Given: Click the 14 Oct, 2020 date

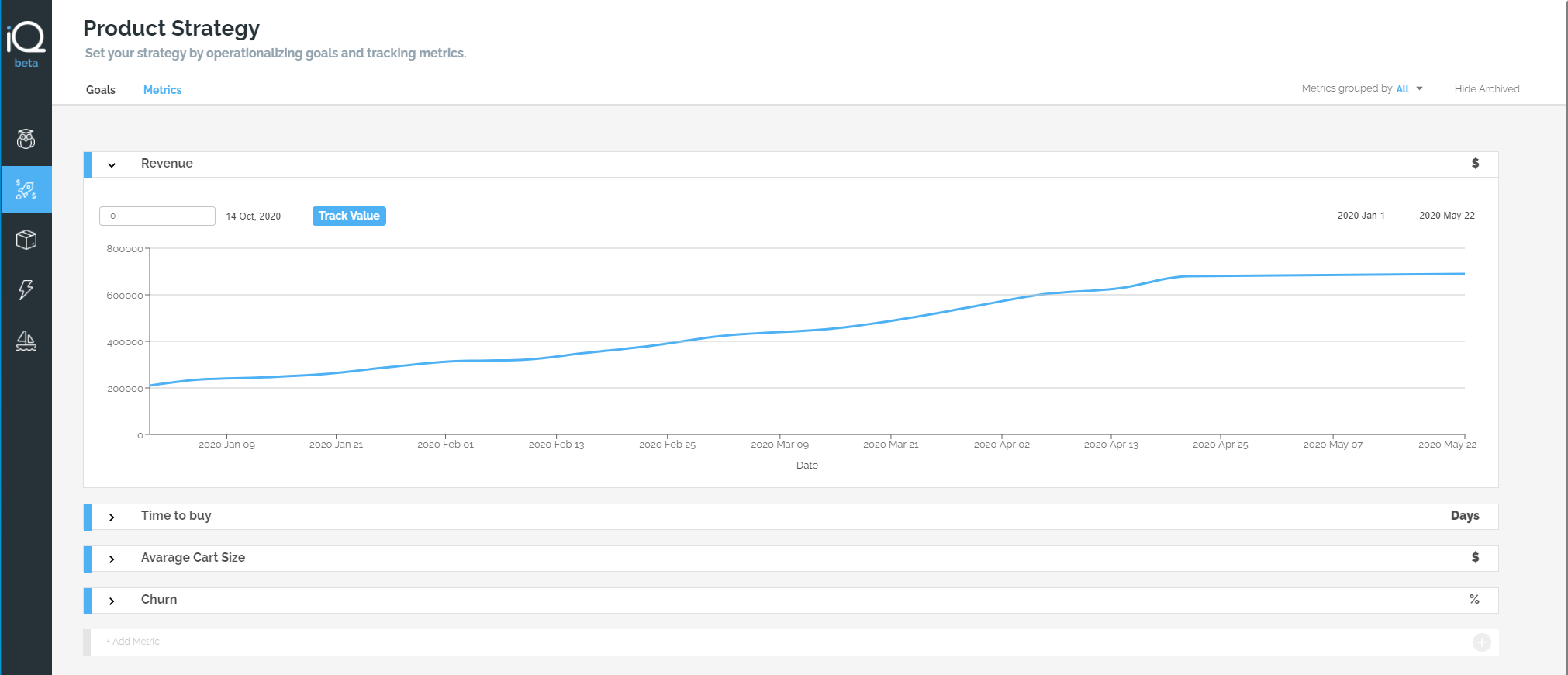Looking at the screenshot, I should [x=254, y=216].
